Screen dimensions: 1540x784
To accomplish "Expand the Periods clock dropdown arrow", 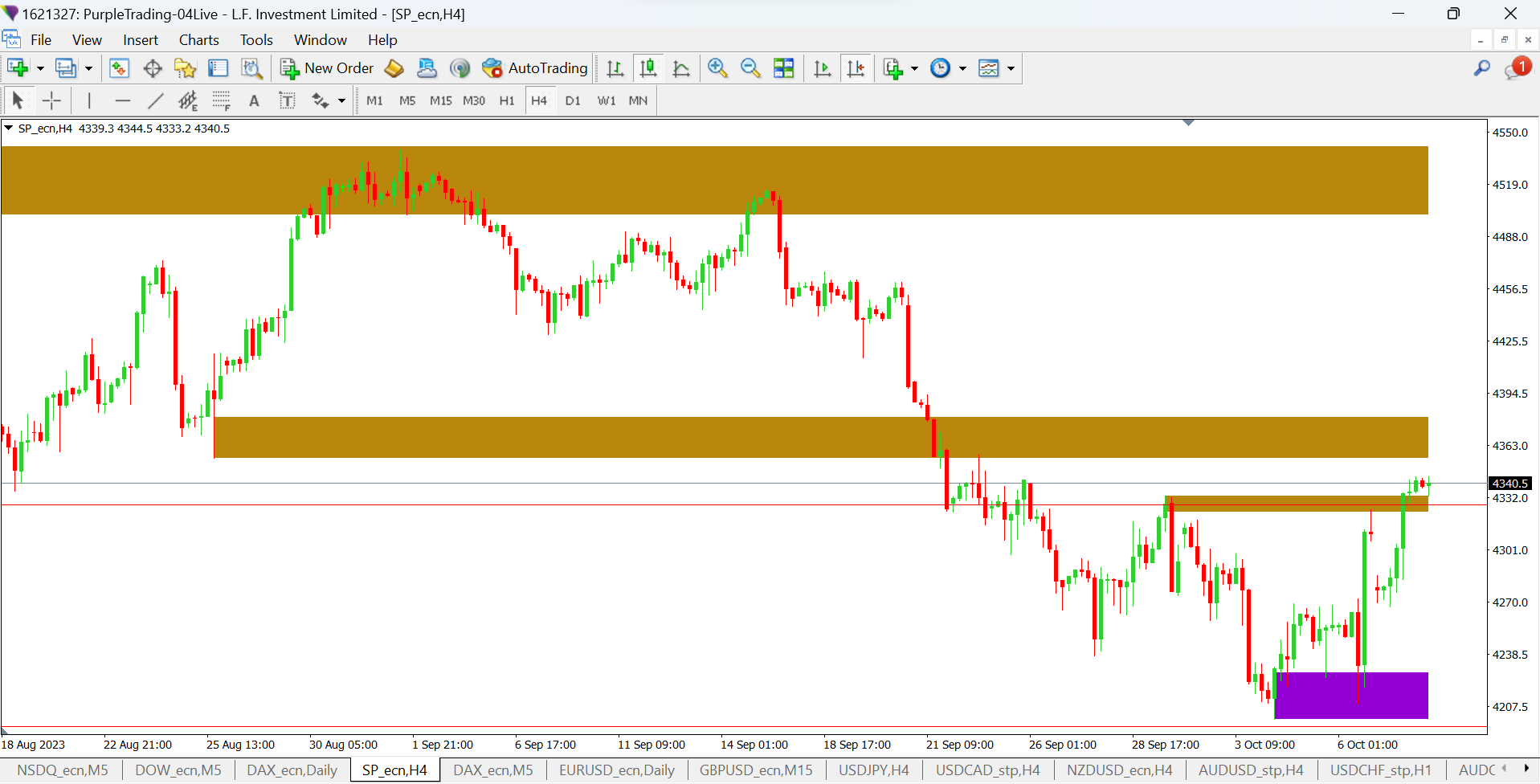I will click(x=962, y=69).
